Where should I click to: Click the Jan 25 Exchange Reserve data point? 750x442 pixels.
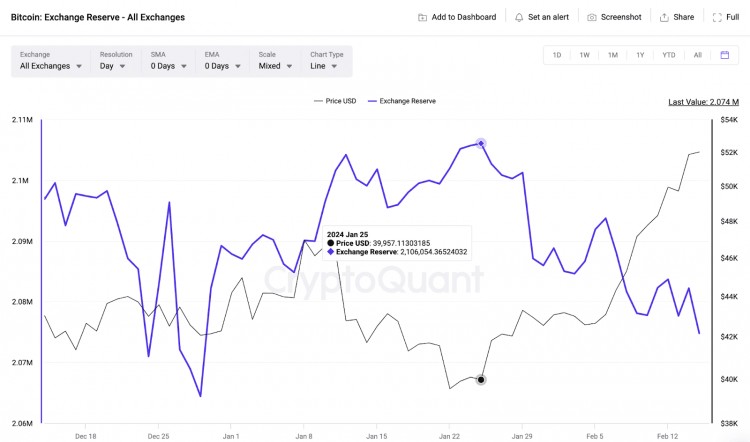coord(481,143)
